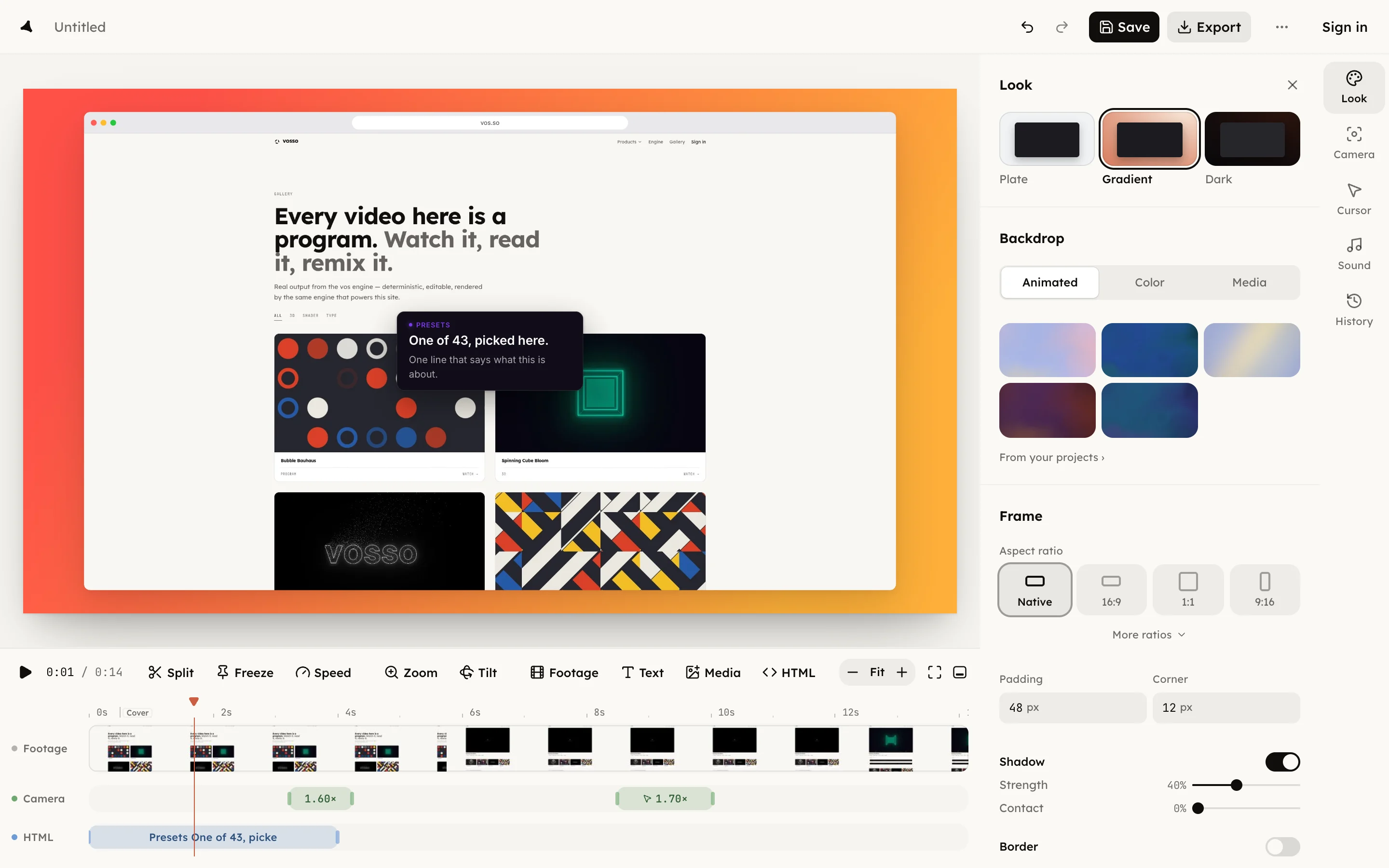The width and height of the screenshot is (1389, 868).
Task: Use the Split scissors tool
Action: [x=170, y=672]
